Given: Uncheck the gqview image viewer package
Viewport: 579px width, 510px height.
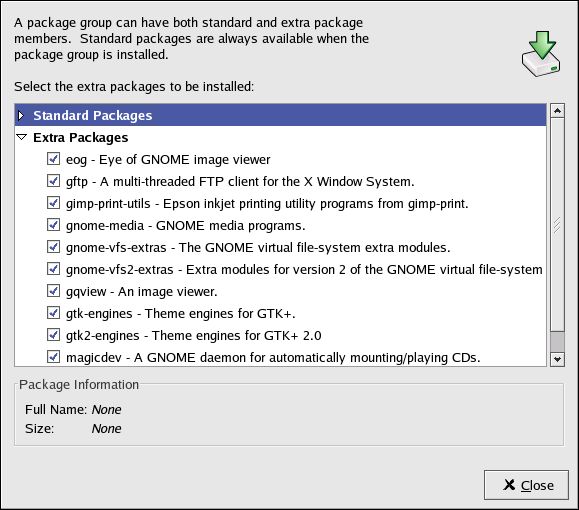Looking at the screenshot, I should pyautogui.click(x=54, y=291).
